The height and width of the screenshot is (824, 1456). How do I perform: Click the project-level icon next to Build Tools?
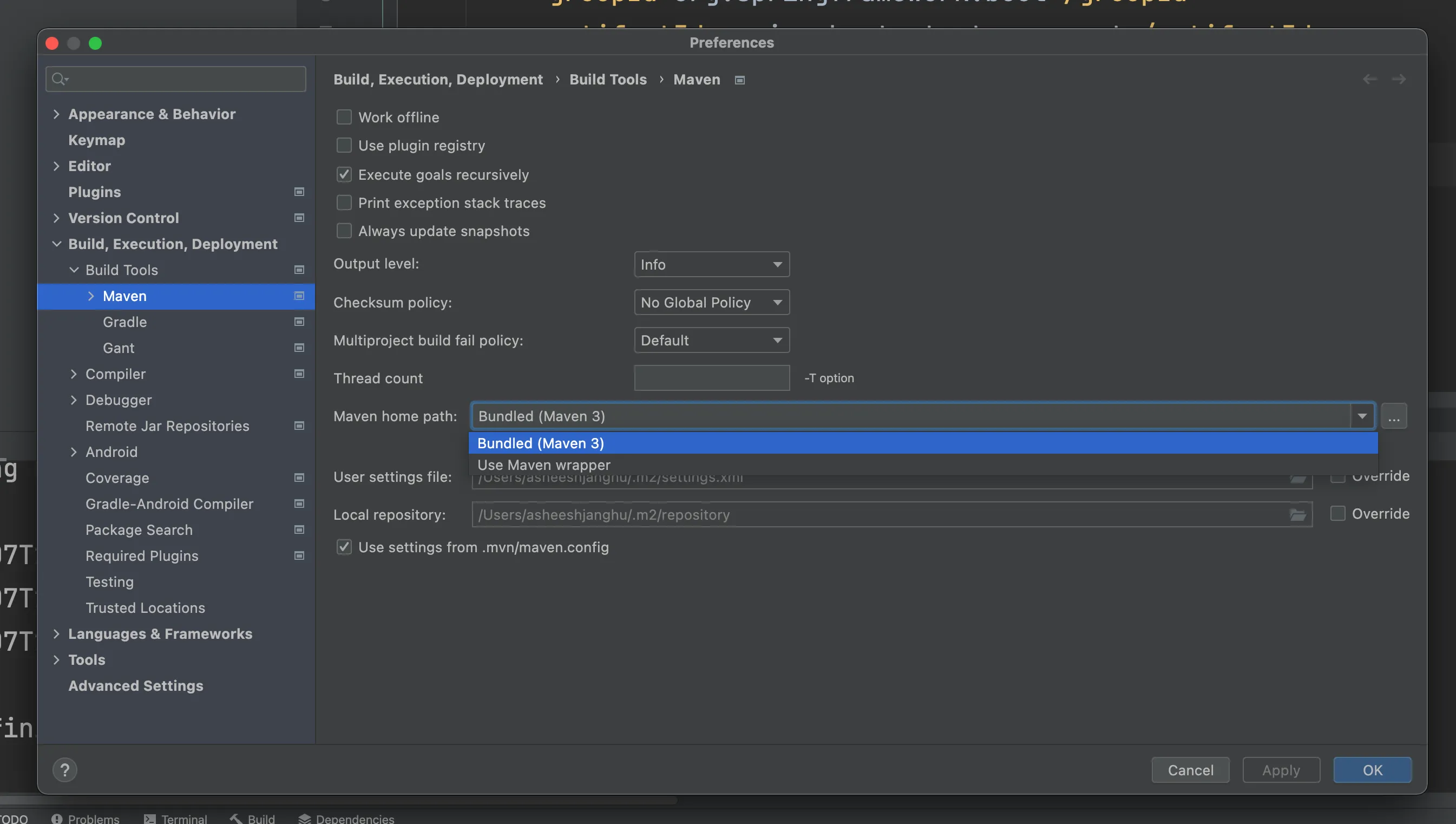299,270
